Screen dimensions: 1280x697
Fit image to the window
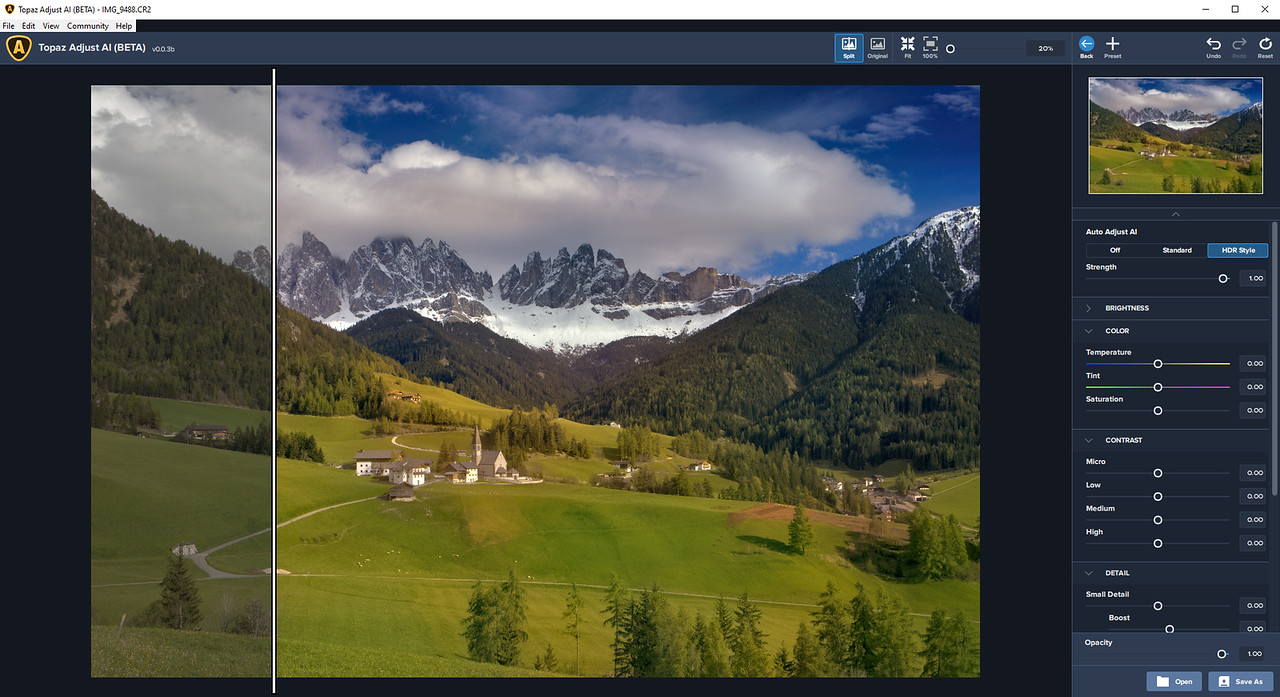click(907, 48)
